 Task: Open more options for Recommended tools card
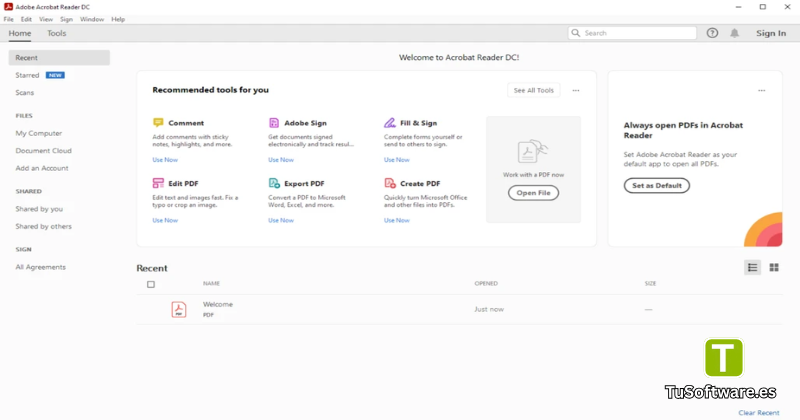tap(576, 90)
